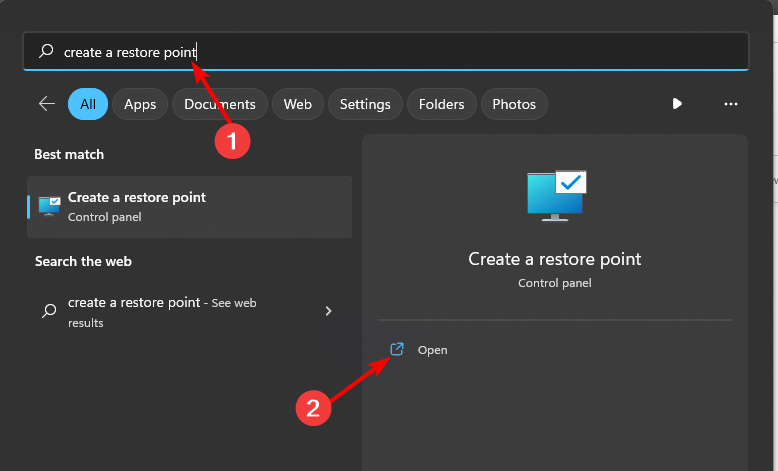This screenshot has height=471, width=778.
Task: Click the small restore point icon in Best match
Action: click(x=49, y=205)
